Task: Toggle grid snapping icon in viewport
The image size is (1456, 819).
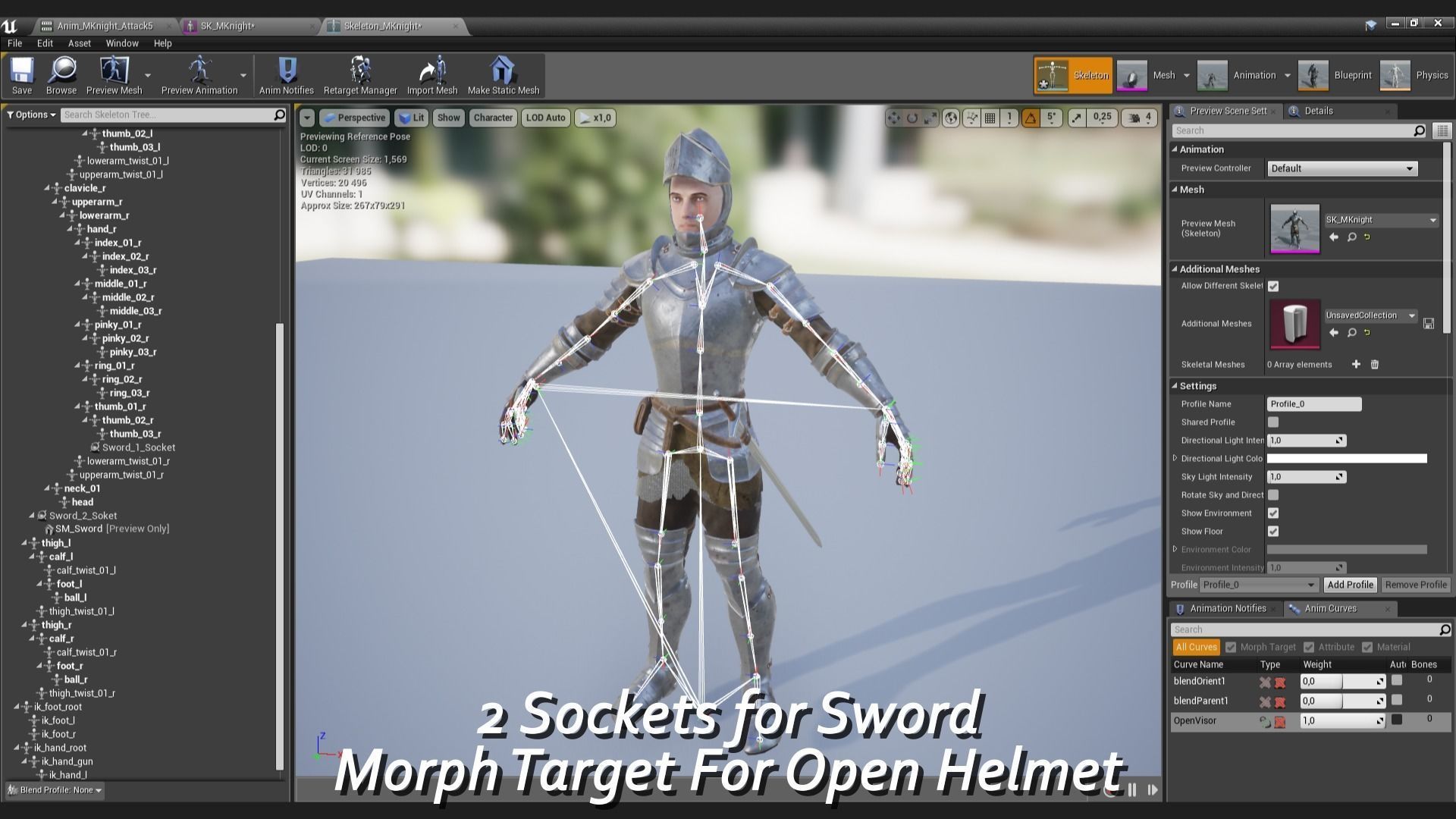Action: click(x=990, y=118)
